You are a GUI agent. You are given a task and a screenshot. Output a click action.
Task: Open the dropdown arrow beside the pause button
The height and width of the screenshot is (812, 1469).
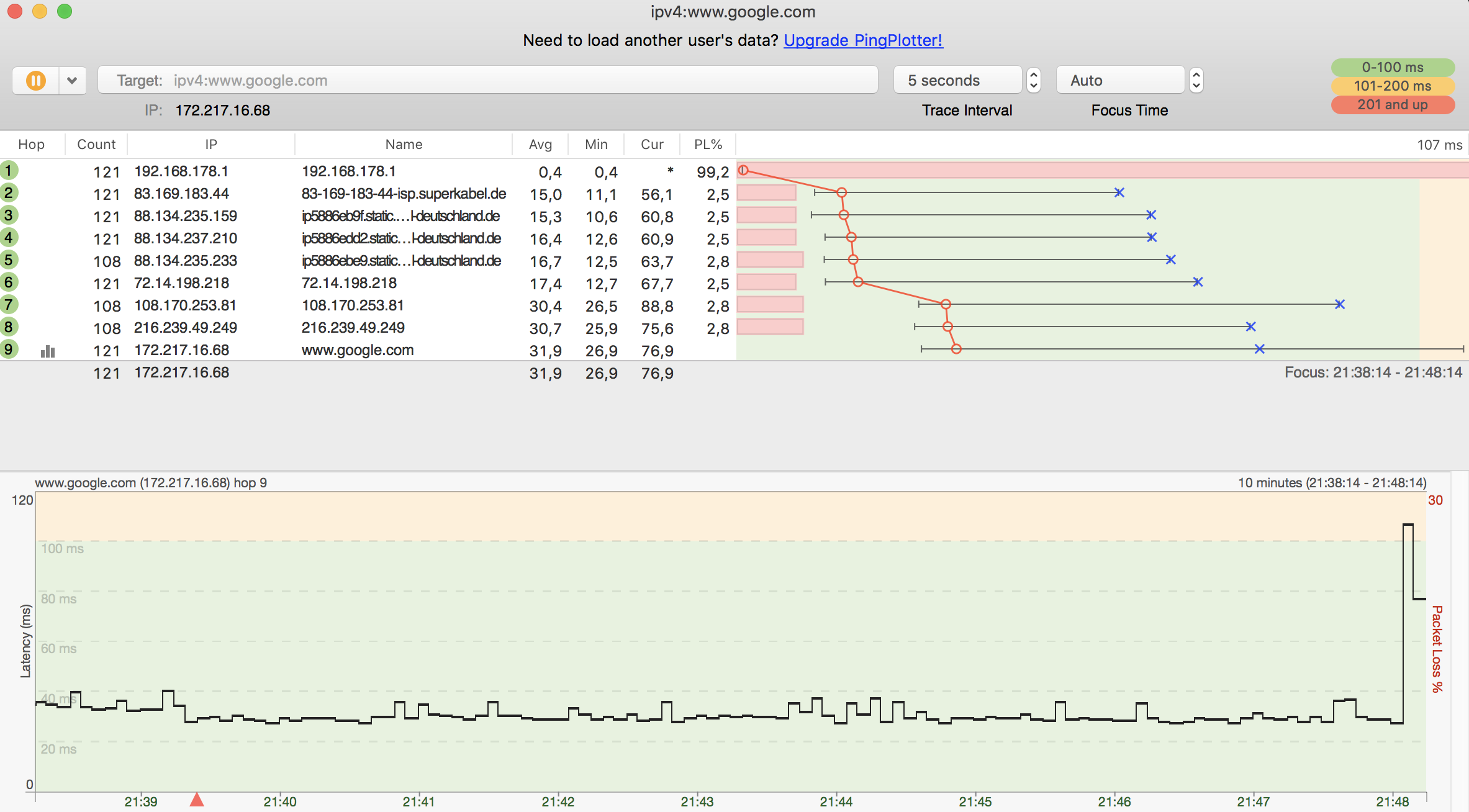(x=73, y=81)
